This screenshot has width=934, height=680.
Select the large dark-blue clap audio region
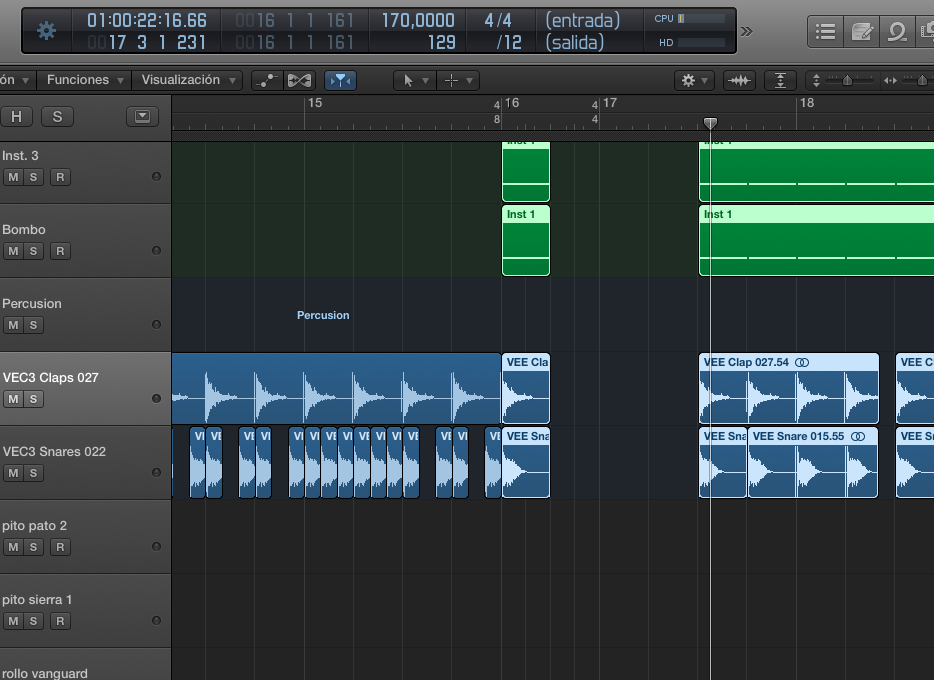coord(337,388)
